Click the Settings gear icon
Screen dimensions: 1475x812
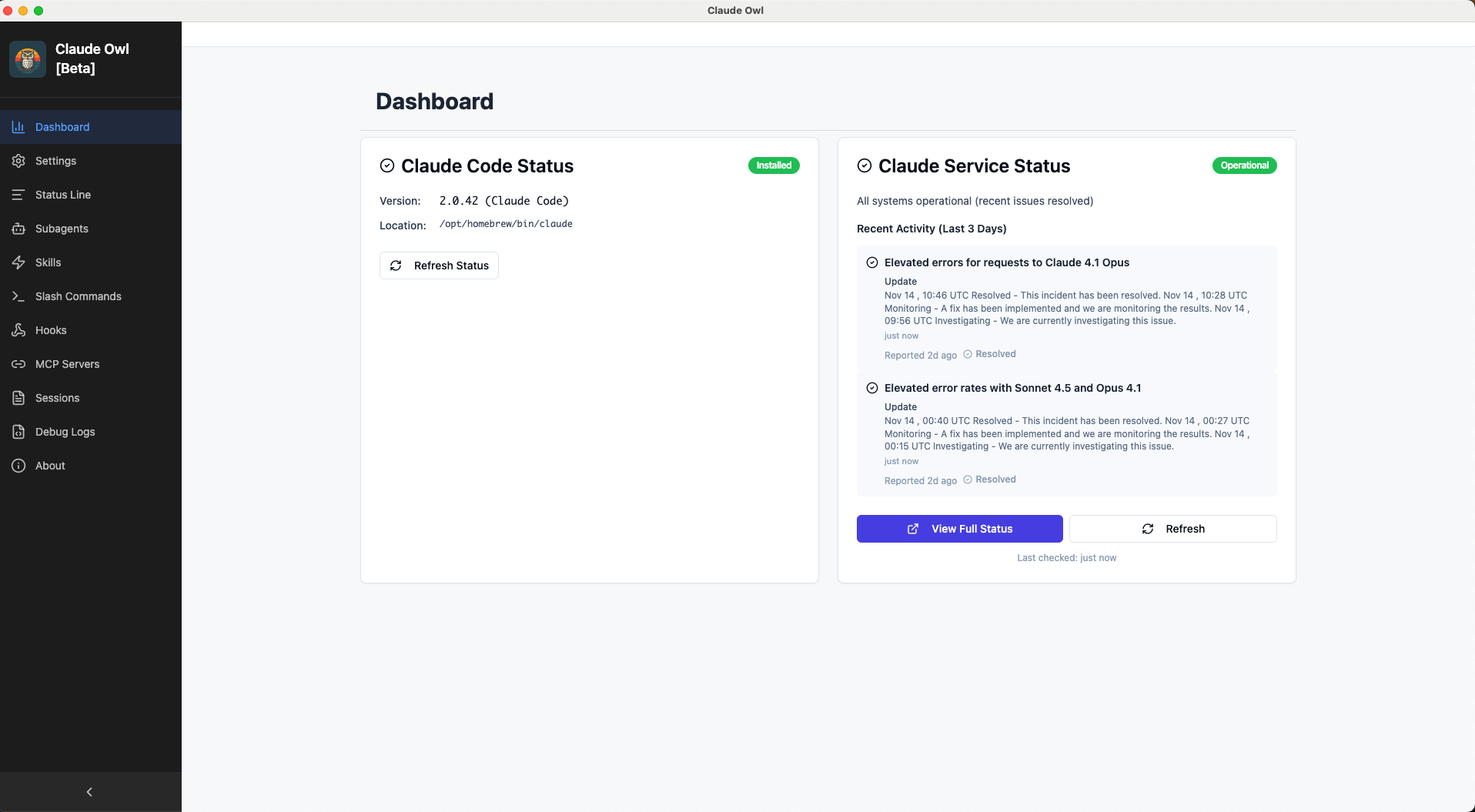[x=18, y=161]
